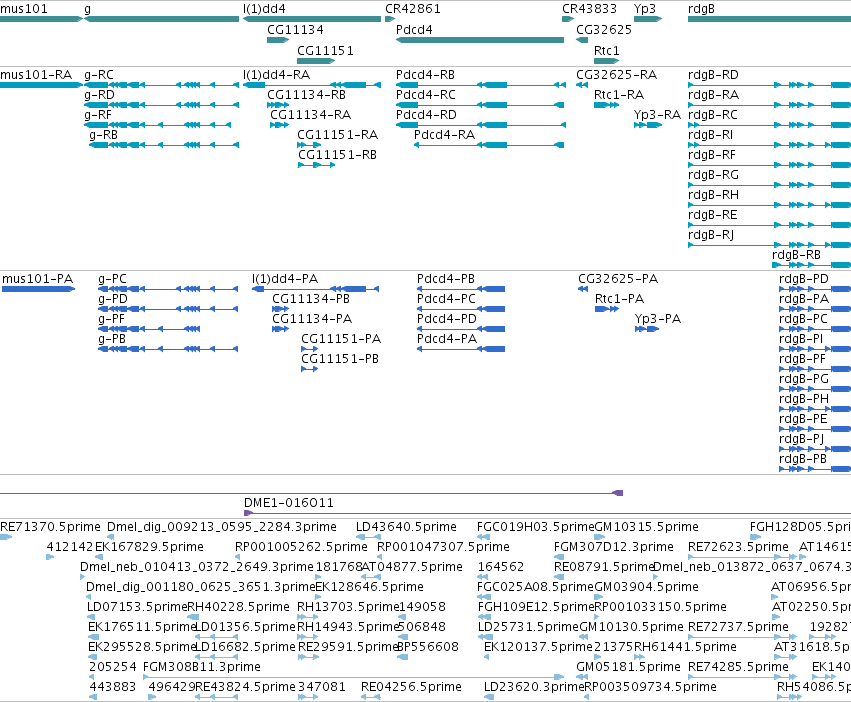The image size is (851, 702).
Task: Click the rdgB gene label
Action: (701, 9)
